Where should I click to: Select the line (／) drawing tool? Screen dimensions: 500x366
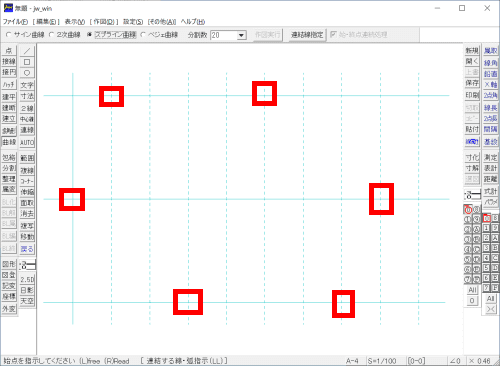(27, 51)
